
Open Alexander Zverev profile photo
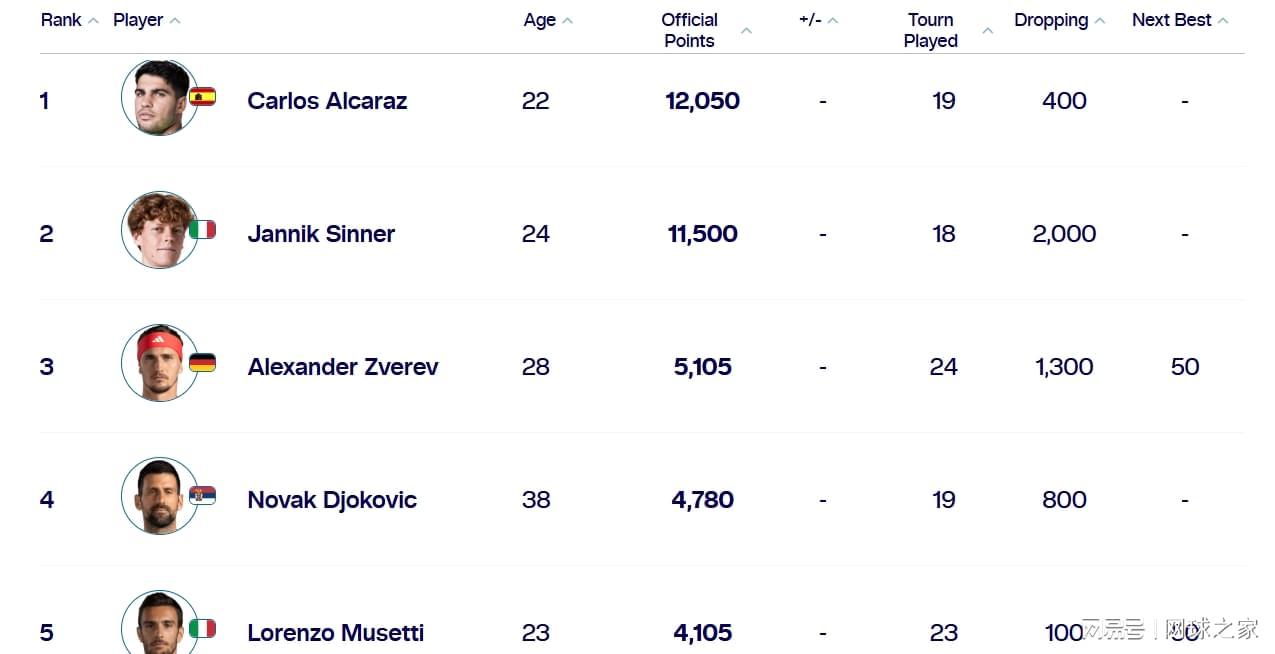click(x=160, y=364)
